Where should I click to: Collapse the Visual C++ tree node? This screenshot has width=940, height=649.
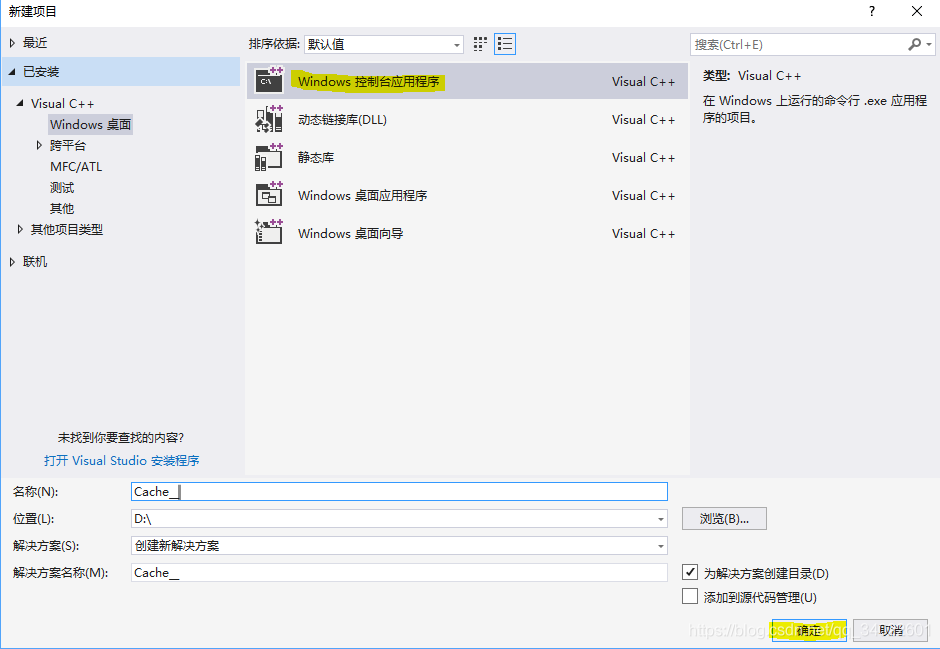20,103
